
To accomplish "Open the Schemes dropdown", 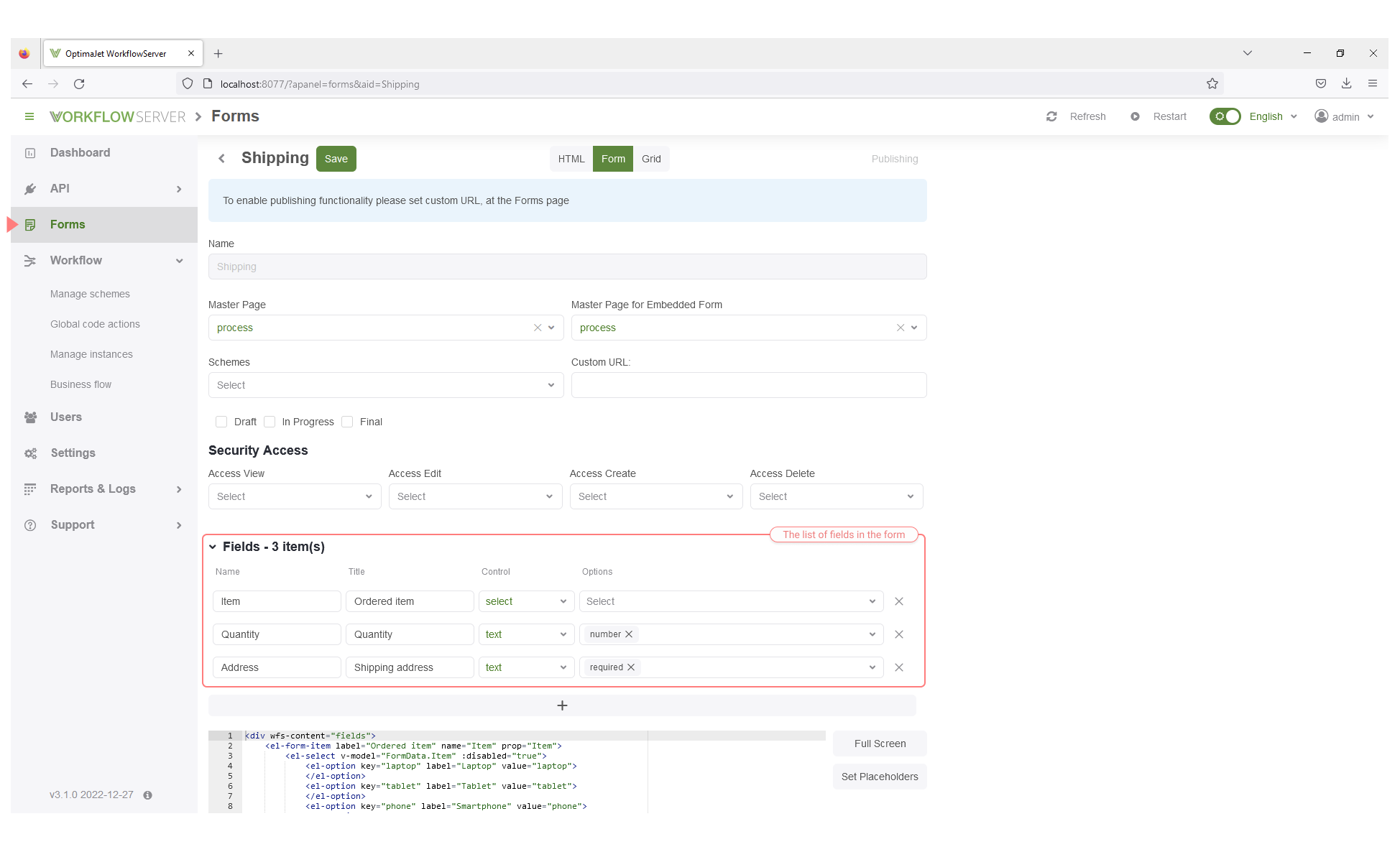I will point(386,385).
